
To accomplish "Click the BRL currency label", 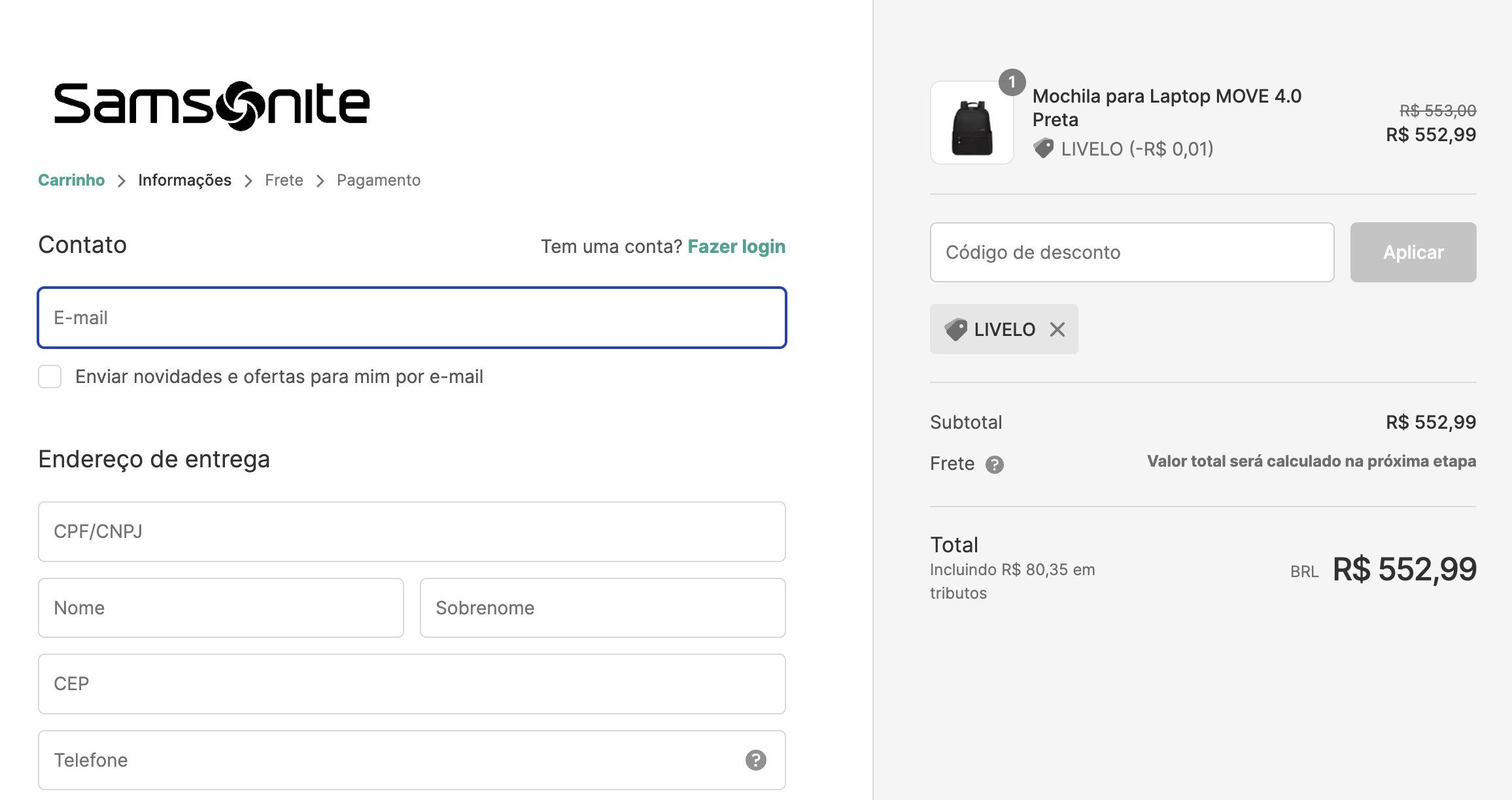I will click(1305, 572).
